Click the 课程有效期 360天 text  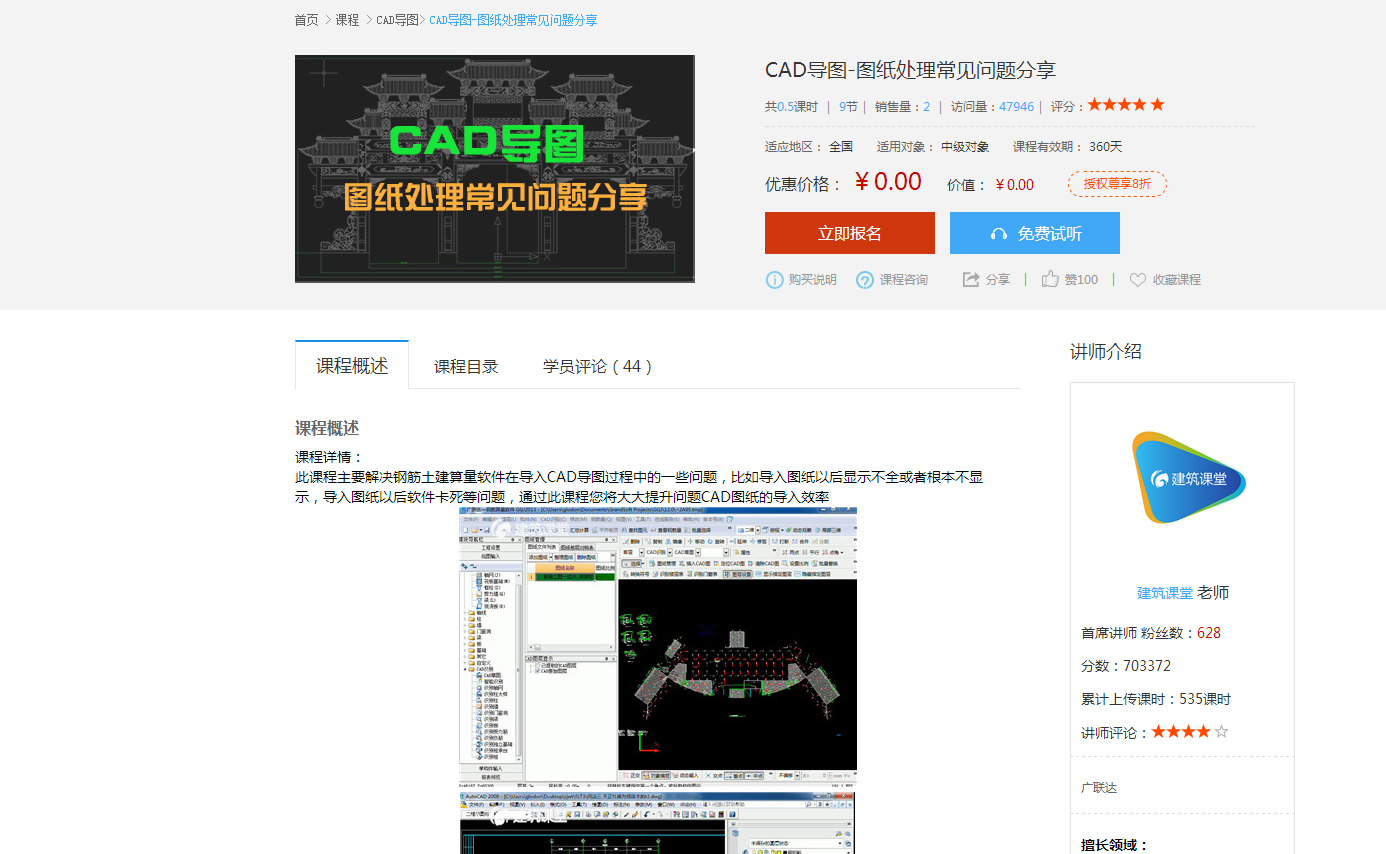click(1068, 147)
